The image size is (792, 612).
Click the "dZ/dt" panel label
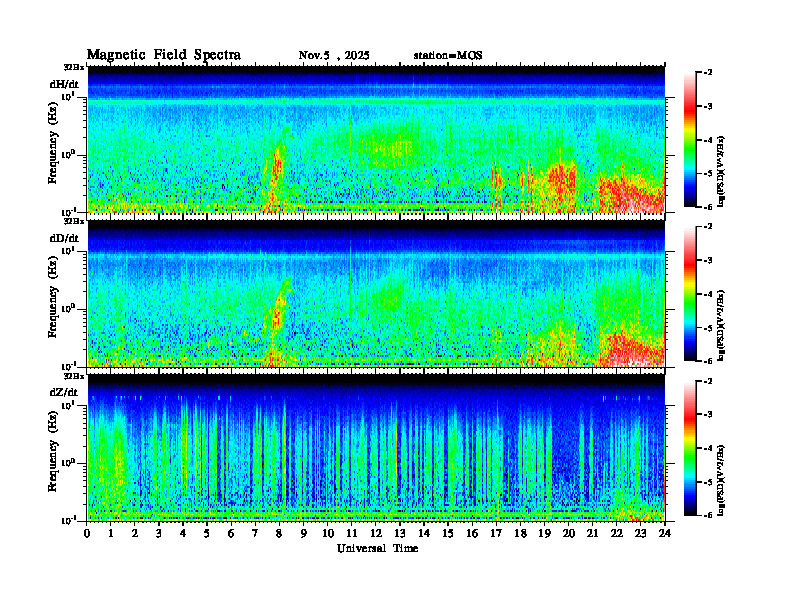tap(64, 392)
